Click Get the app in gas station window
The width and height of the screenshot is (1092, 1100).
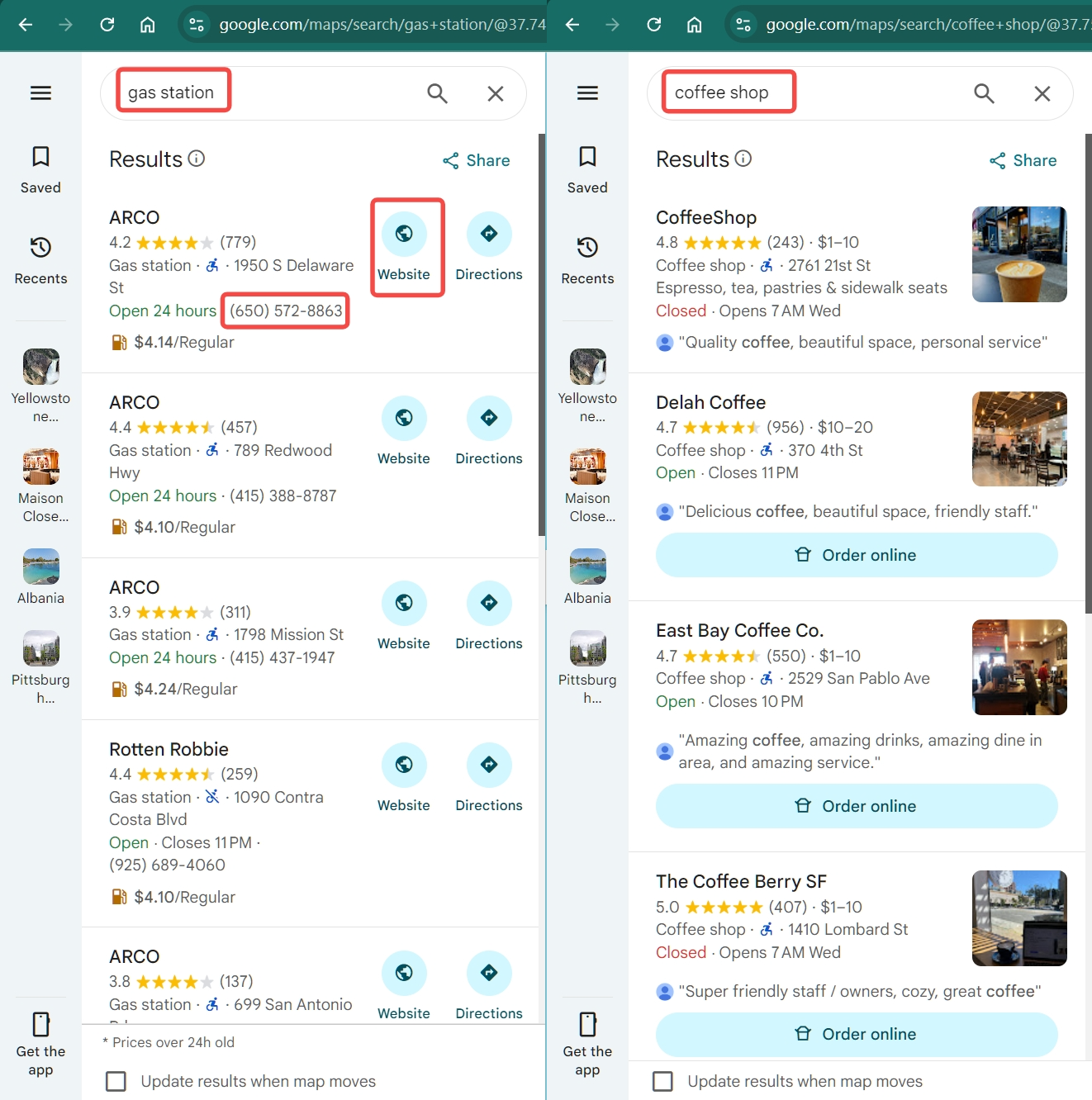40,1044
